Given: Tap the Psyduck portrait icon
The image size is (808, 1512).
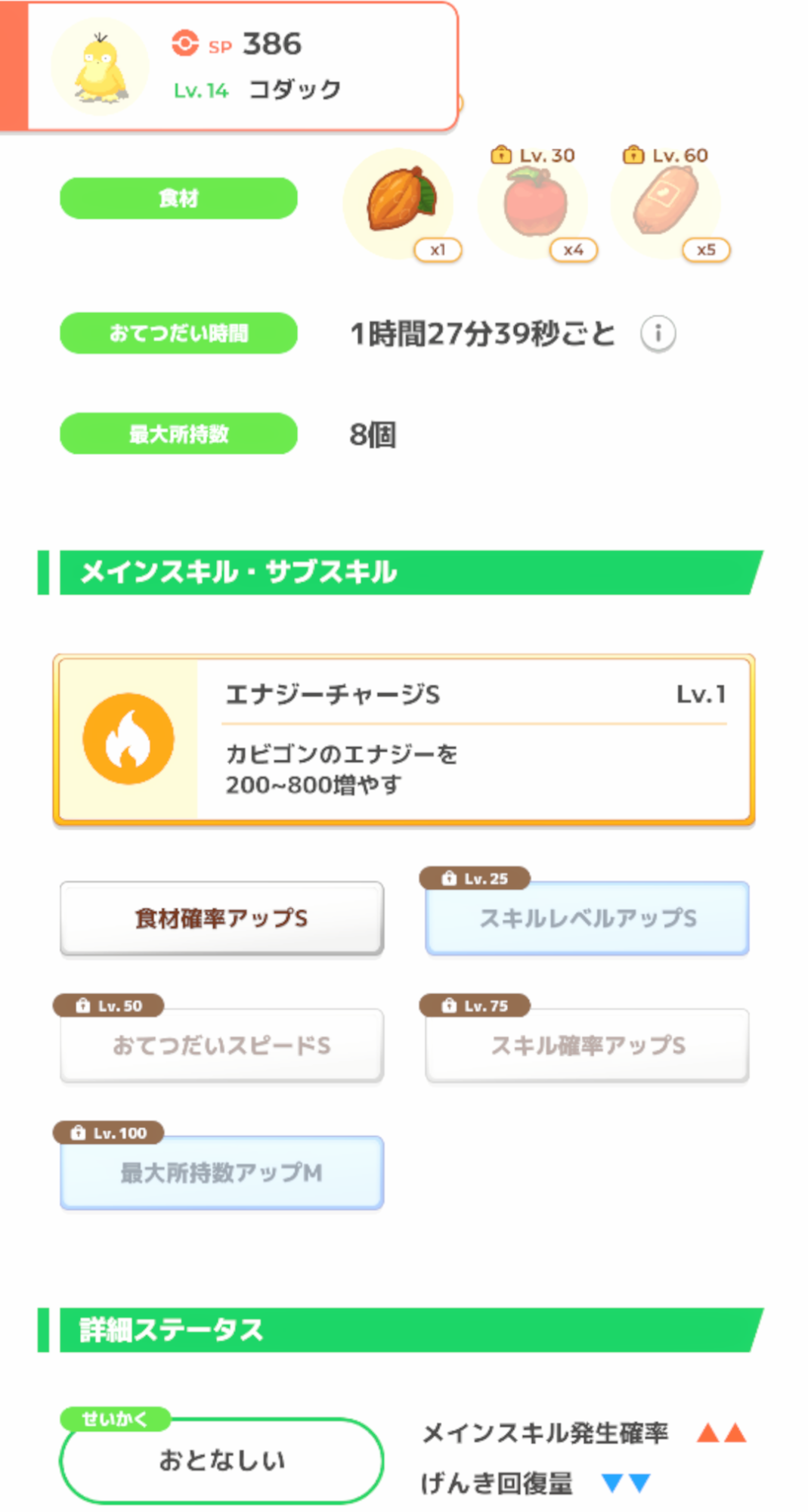Looking at the screenshot, I should (x=101, y=68).
